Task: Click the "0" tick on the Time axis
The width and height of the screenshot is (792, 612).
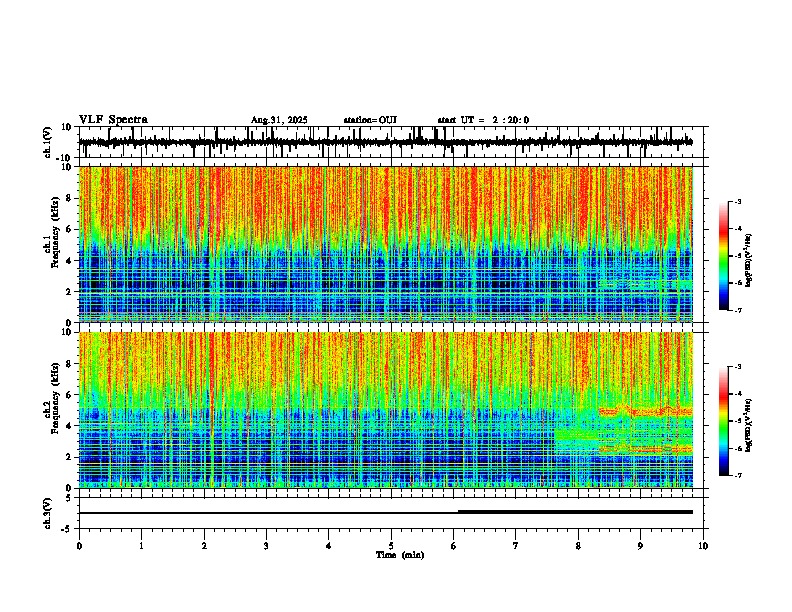Action: pyautogui.click(x=79, y=546)
